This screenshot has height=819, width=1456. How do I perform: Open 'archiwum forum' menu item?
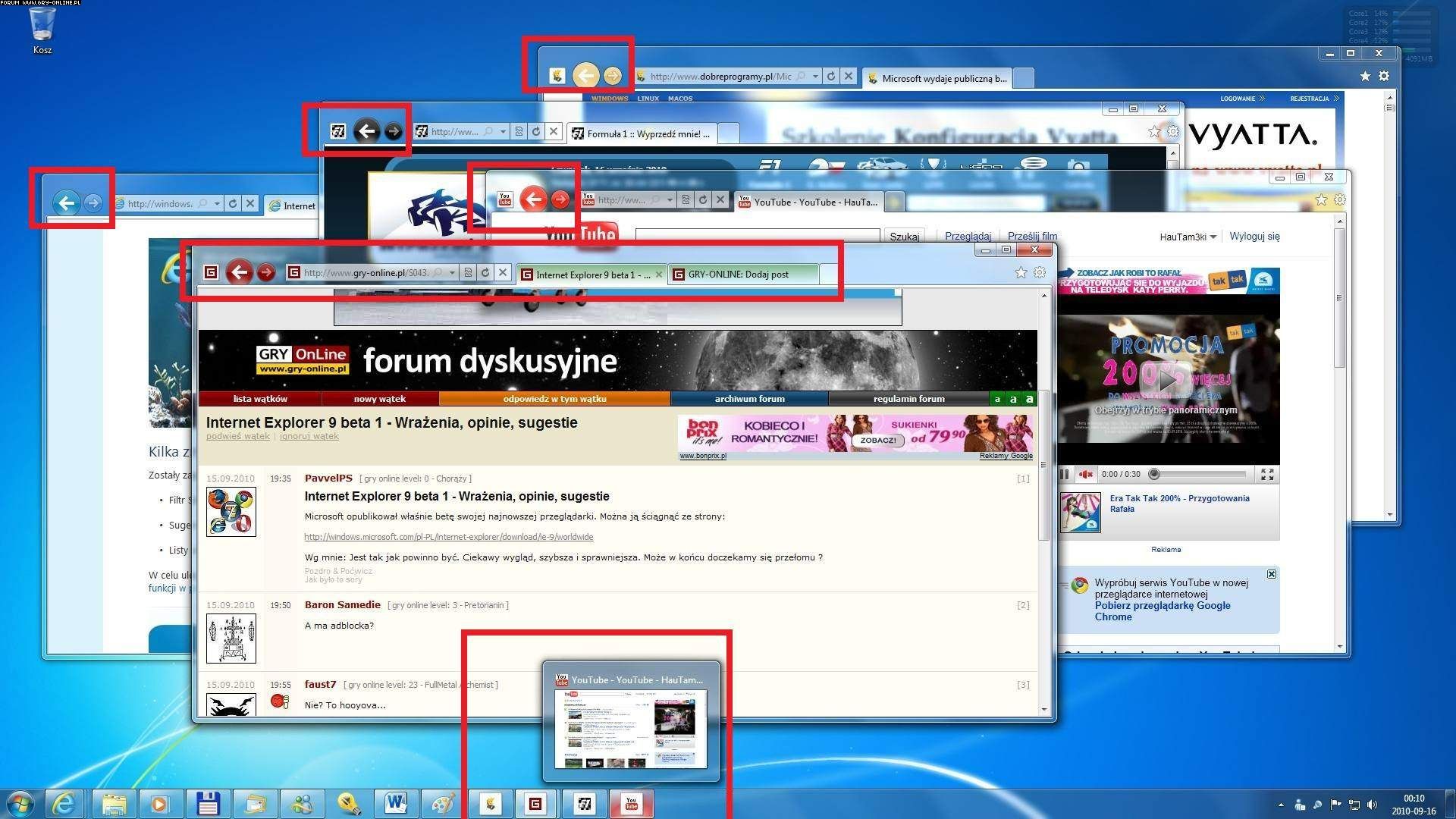coord(750,399)
